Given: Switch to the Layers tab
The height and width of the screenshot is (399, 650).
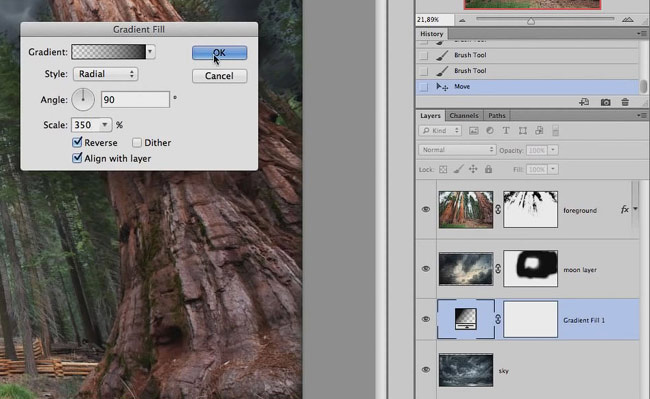Looking at the screenshot, I should 430,116.
